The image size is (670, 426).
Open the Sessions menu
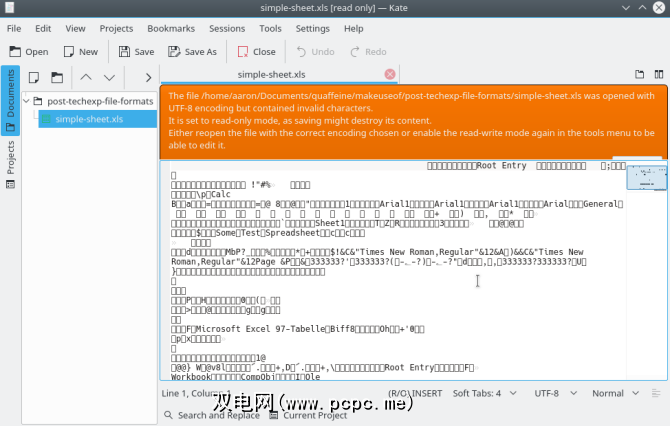227,29
